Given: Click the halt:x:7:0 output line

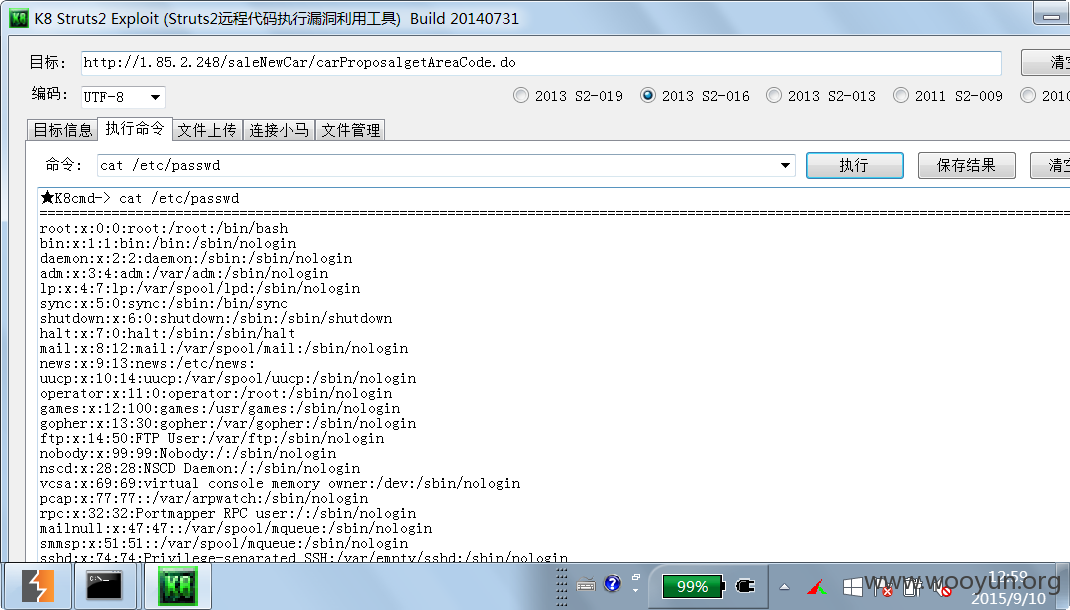Looking at the screenshot, I should pyautogui.click(x=168, y=334).
